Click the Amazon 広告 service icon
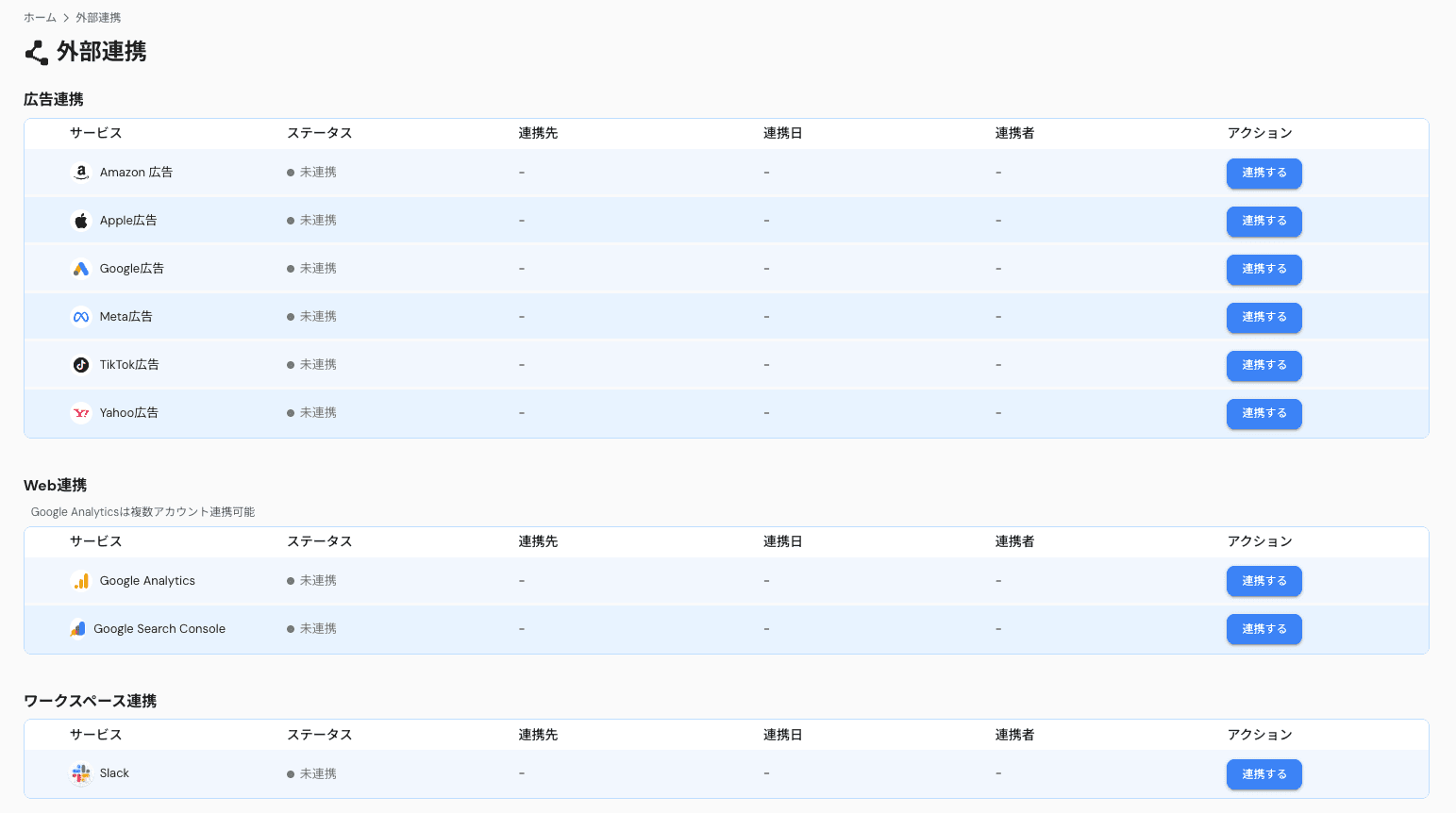 pos(80,173)
